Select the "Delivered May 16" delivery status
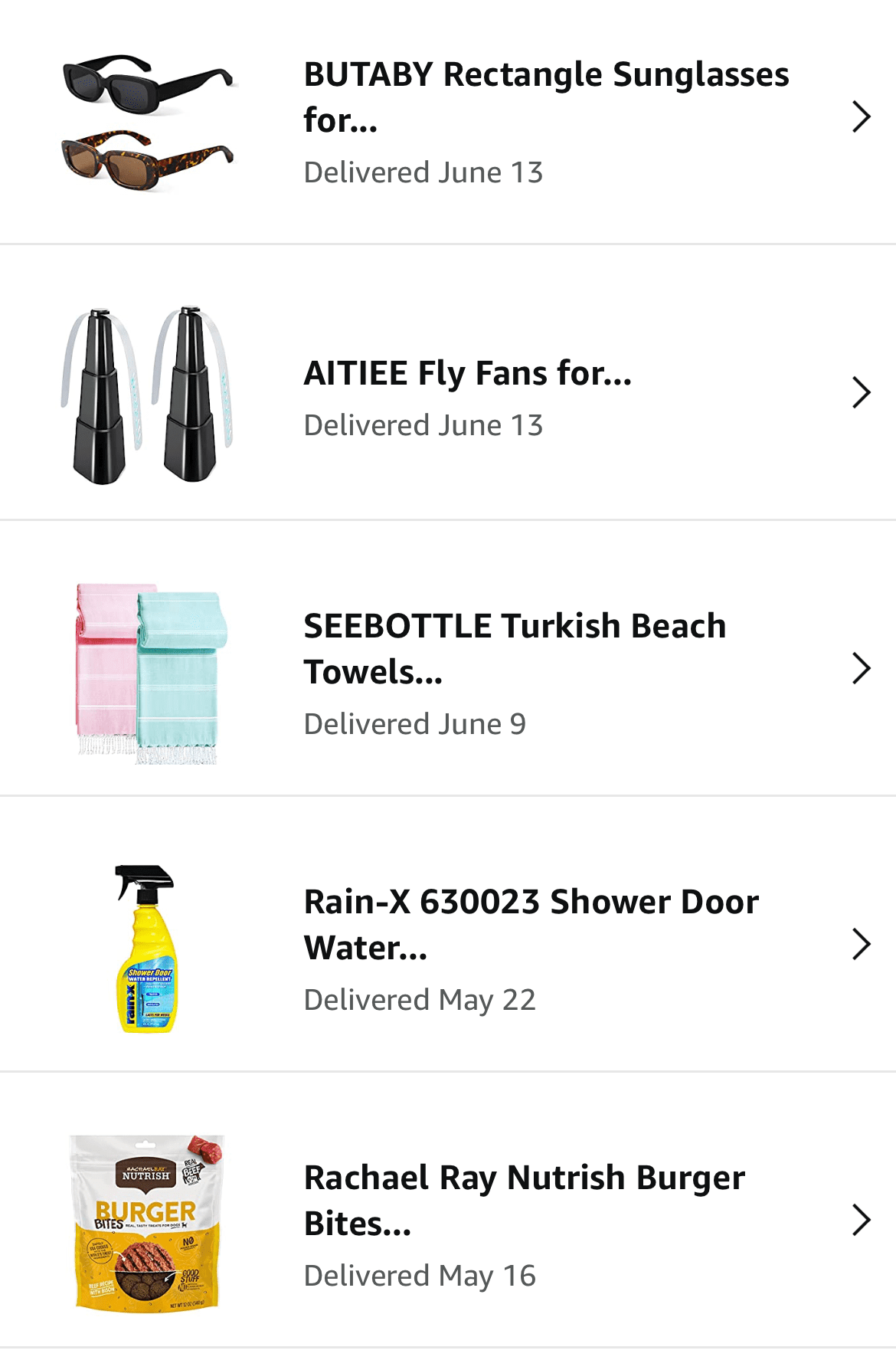The height and width of the screenshot is (1360, 896). 419,1276
